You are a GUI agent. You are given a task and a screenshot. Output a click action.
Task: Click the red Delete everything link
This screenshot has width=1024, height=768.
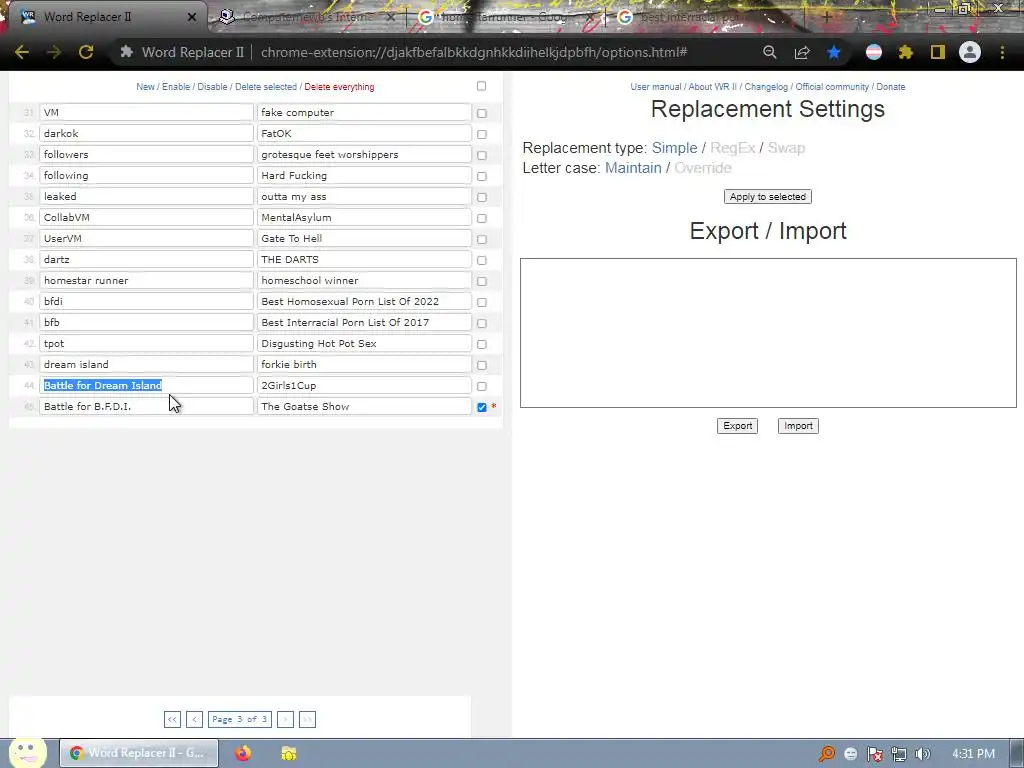pyautogui.click(x=339, y=87)
